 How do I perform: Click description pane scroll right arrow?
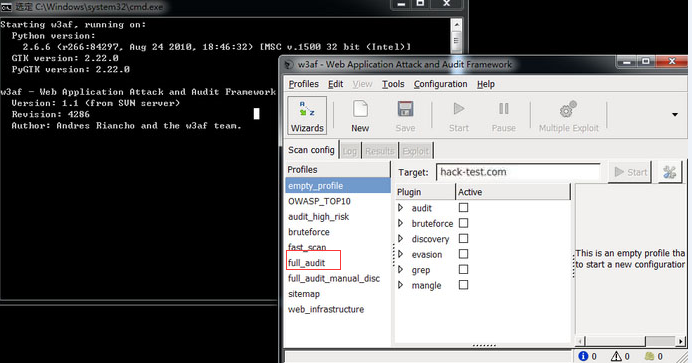(681, 341)
